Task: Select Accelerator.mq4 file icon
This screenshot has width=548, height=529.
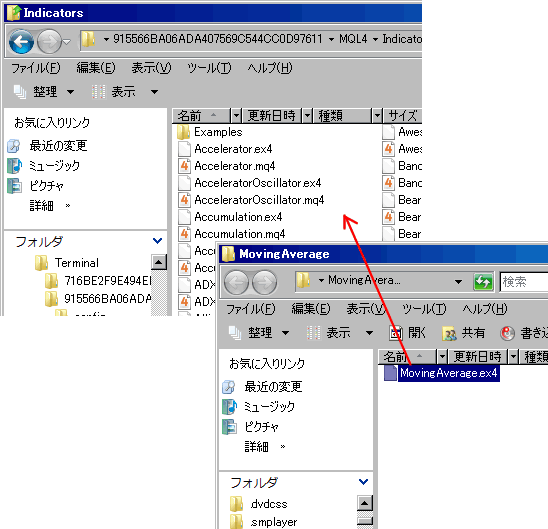Action: tap(184, 166)
